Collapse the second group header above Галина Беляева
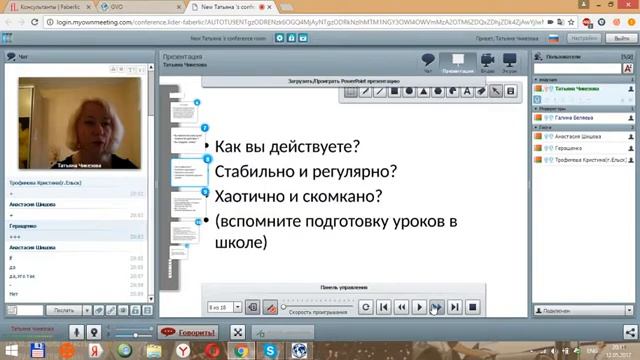640x360 pixels. click(x=584, y=109)
